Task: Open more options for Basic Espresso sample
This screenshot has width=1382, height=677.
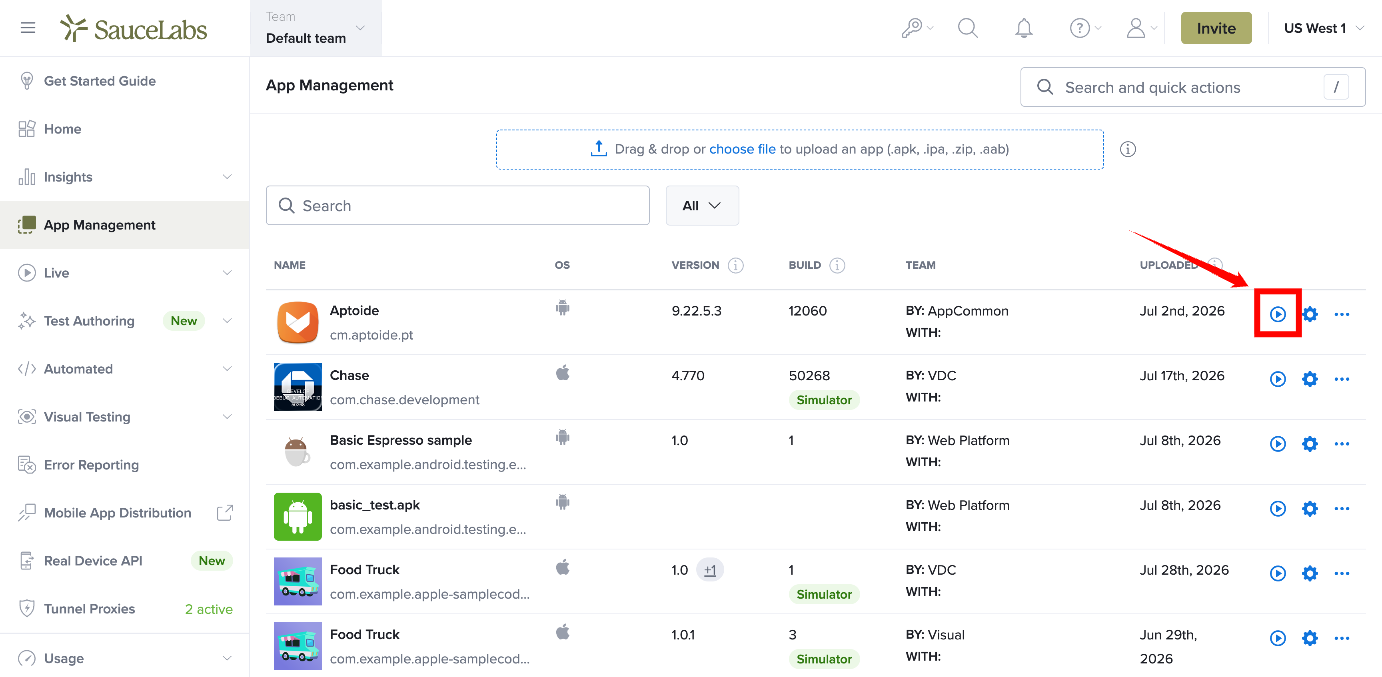Action: [x=1342, y=444]
